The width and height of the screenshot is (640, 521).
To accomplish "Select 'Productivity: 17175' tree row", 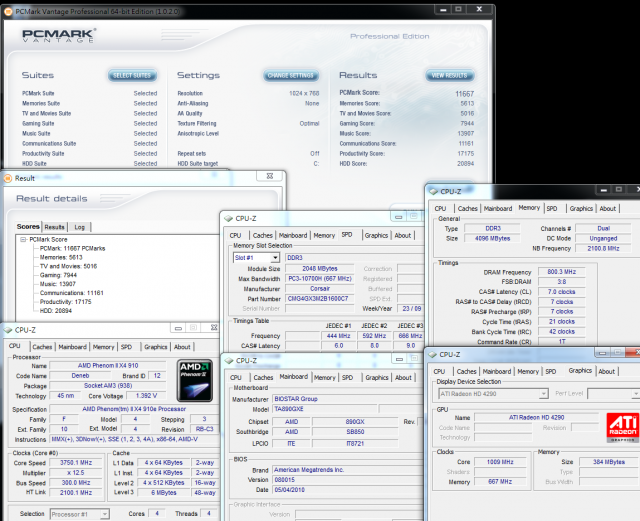I will click(x=66, y=302).
